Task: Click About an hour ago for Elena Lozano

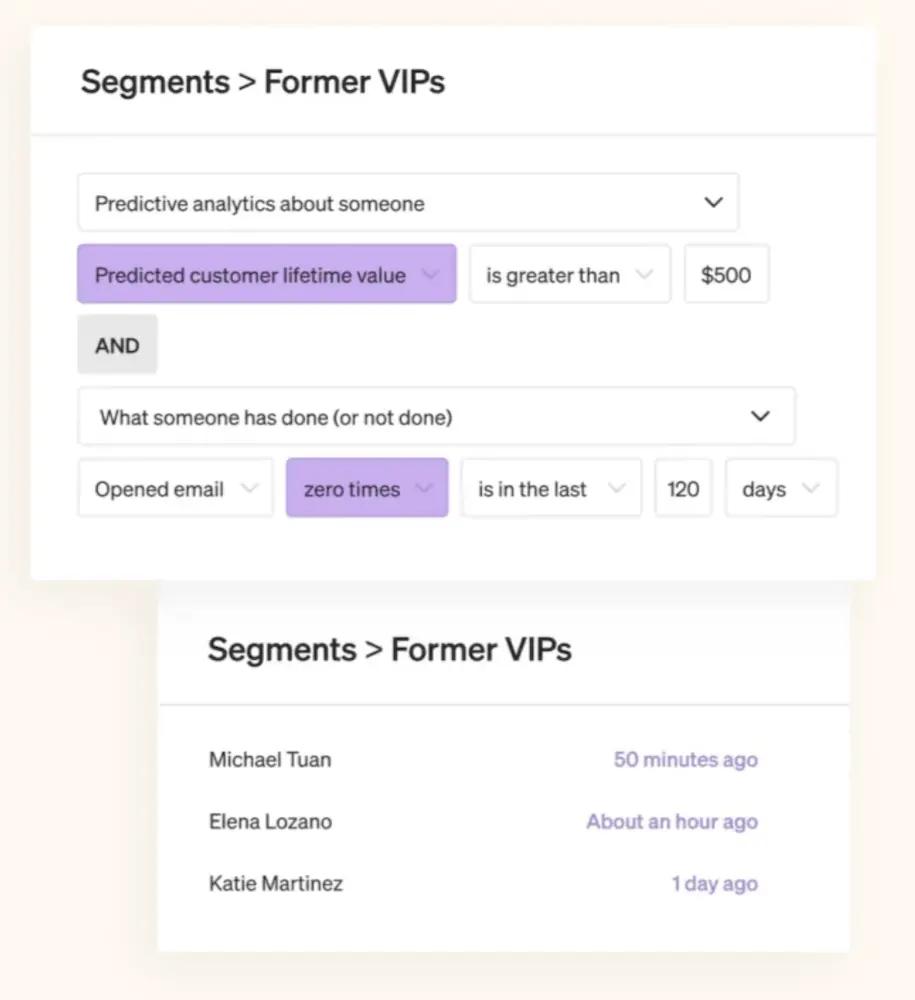Action: [671, 821]
